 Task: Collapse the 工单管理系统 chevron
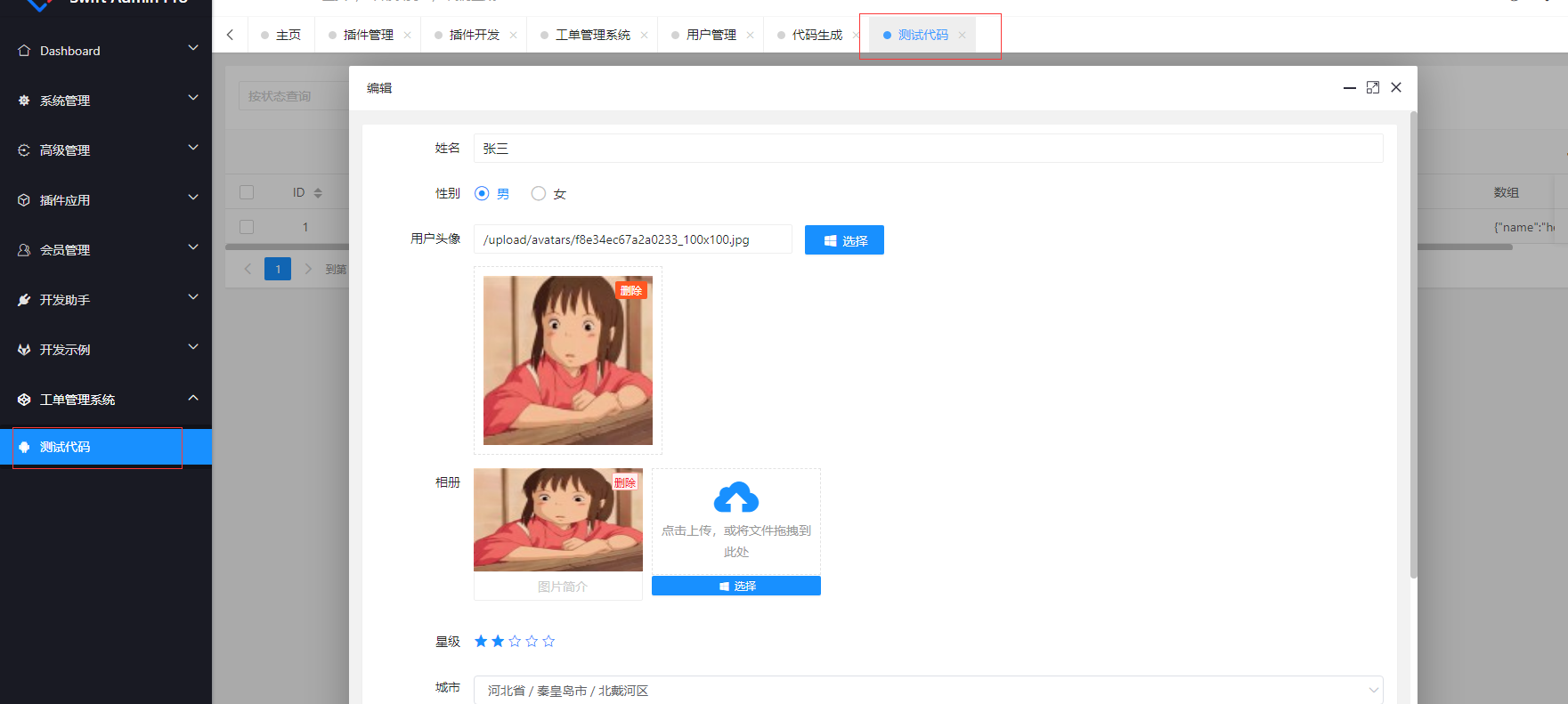tap(193, 397)
